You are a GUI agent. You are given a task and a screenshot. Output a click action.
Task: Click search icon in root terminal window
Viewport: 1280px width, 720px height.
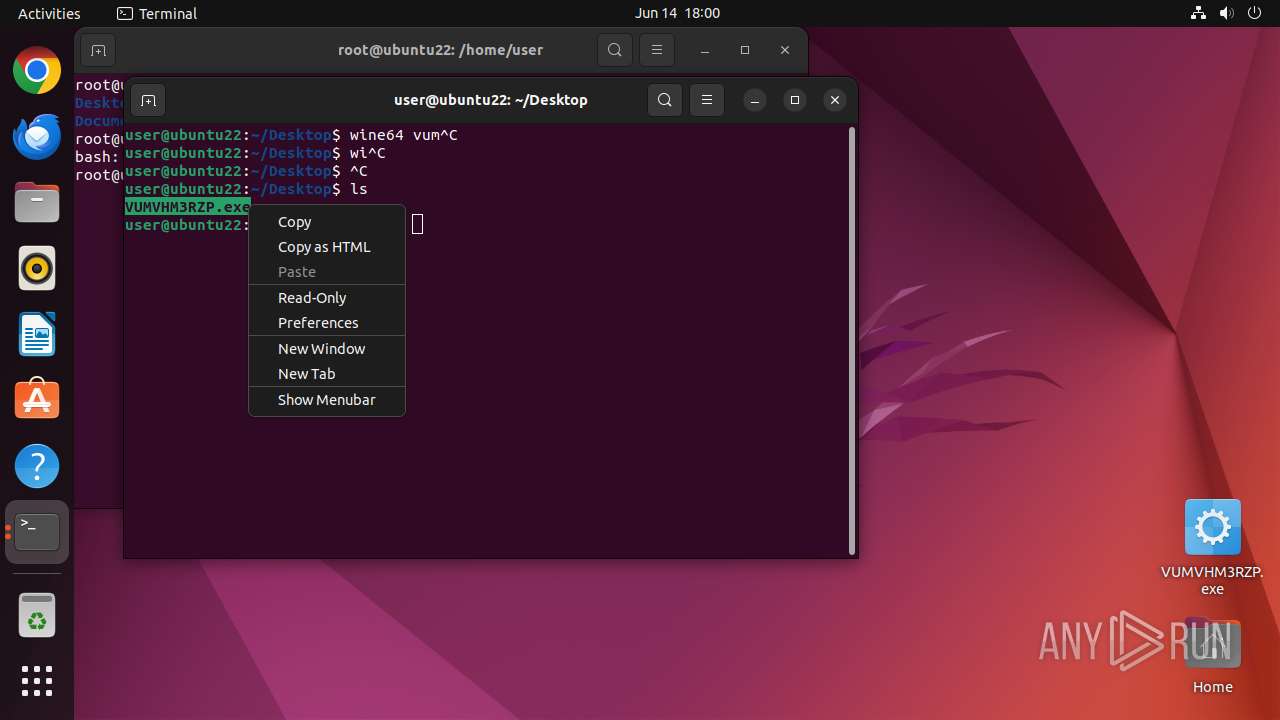coord(615,50)
